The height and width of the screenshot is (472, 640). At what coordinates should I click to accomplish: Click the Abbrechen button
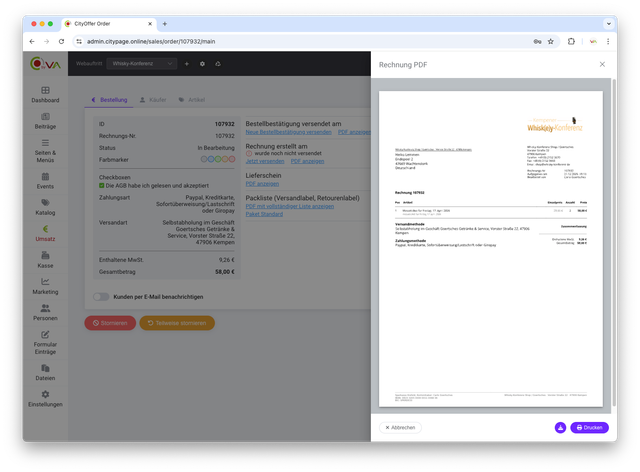point(400,427)
